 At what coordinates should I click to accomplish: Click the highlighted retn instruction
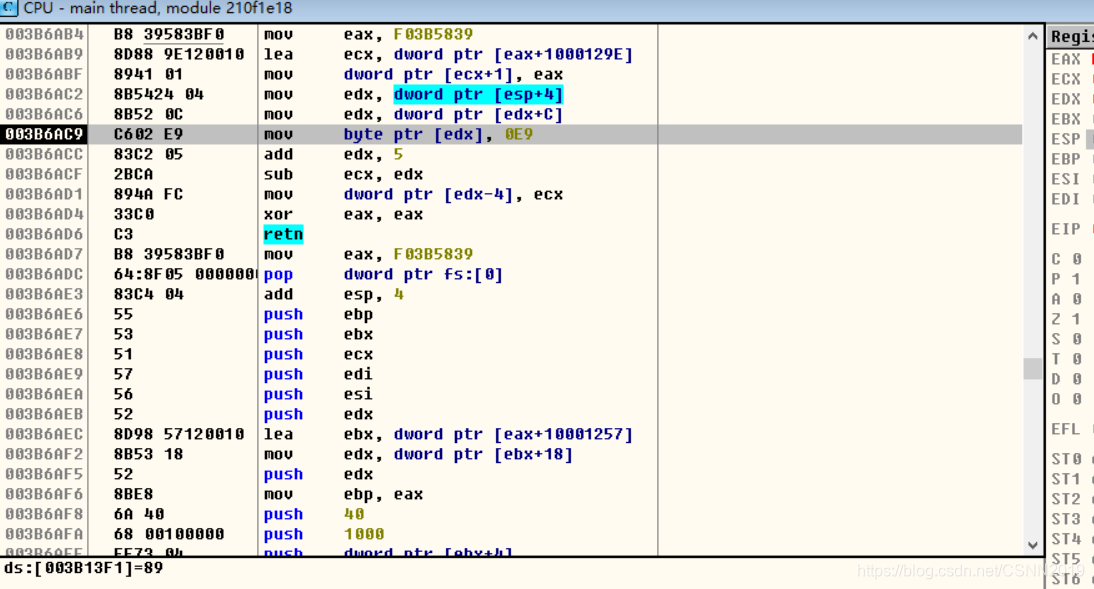click(x=283, y=234)
